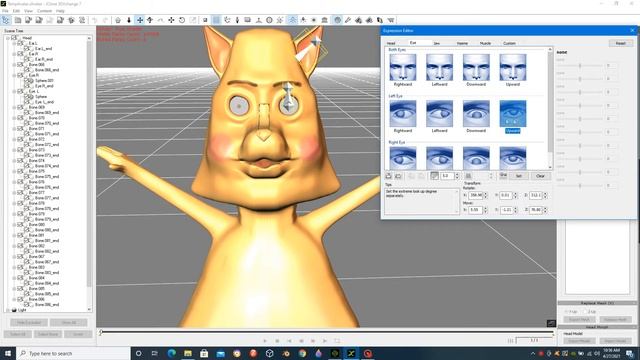The height and width of the screenshot is (360, 640).
Task: Collapse the Eye R node expander
Action: coord(14,76)
